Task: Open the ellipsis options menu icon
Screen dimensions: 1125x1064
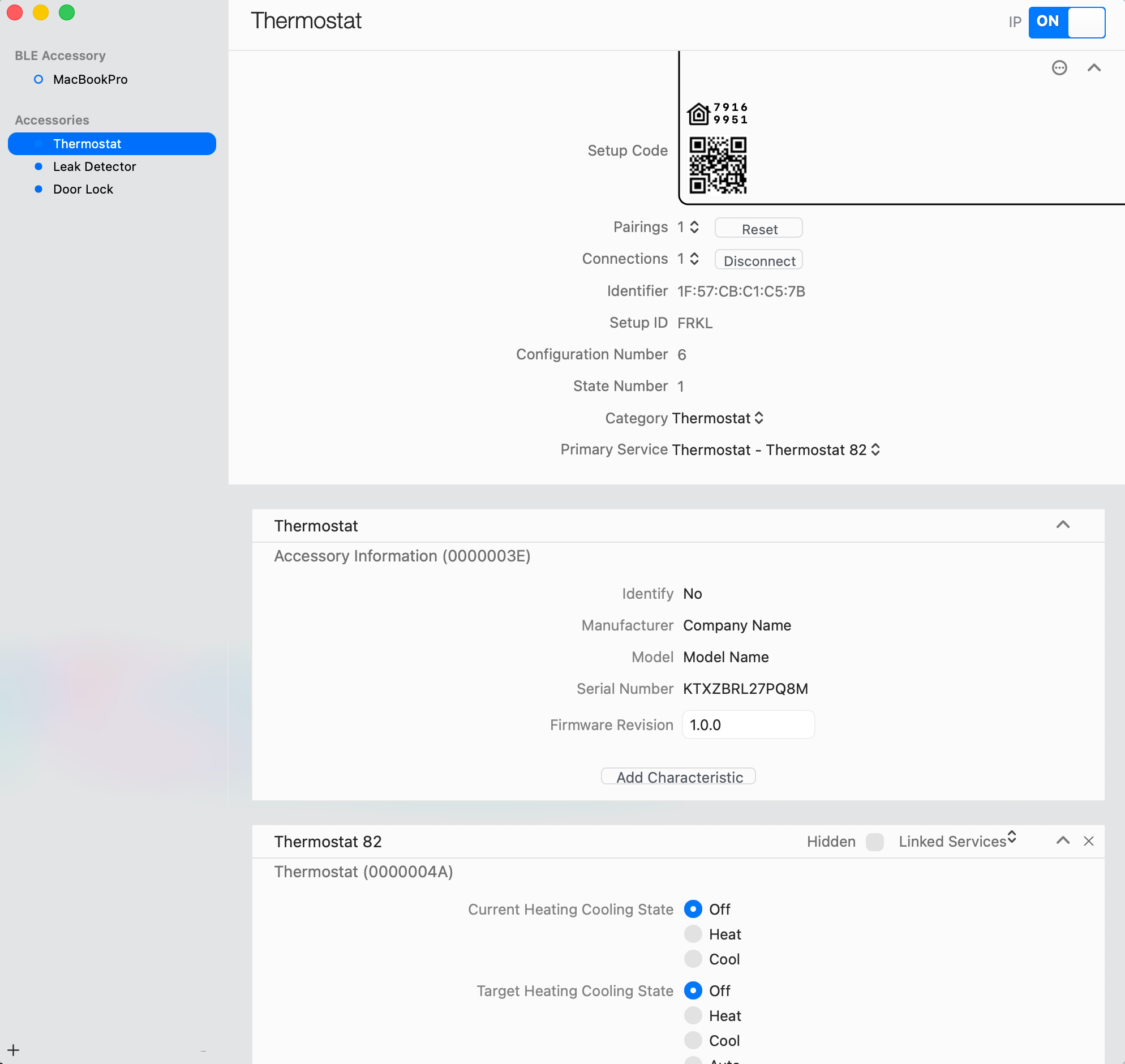Action: [1059, 68]
